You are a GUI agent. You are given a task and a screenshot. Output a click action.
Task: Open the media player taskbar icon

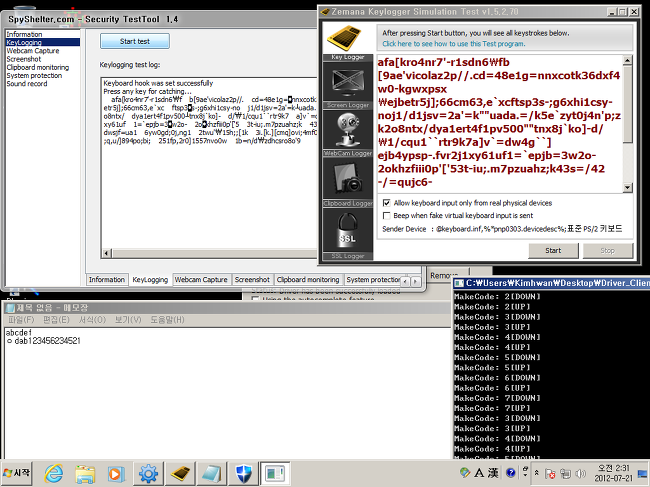point(116,473)
